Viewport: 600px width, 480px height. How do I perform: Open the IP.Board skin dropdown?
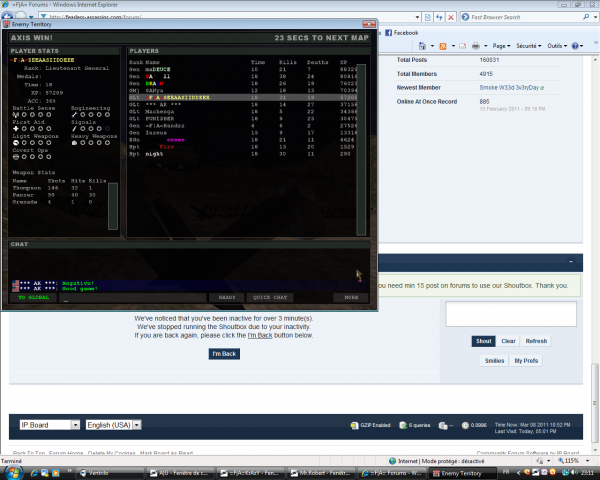(x=50, y=425)
